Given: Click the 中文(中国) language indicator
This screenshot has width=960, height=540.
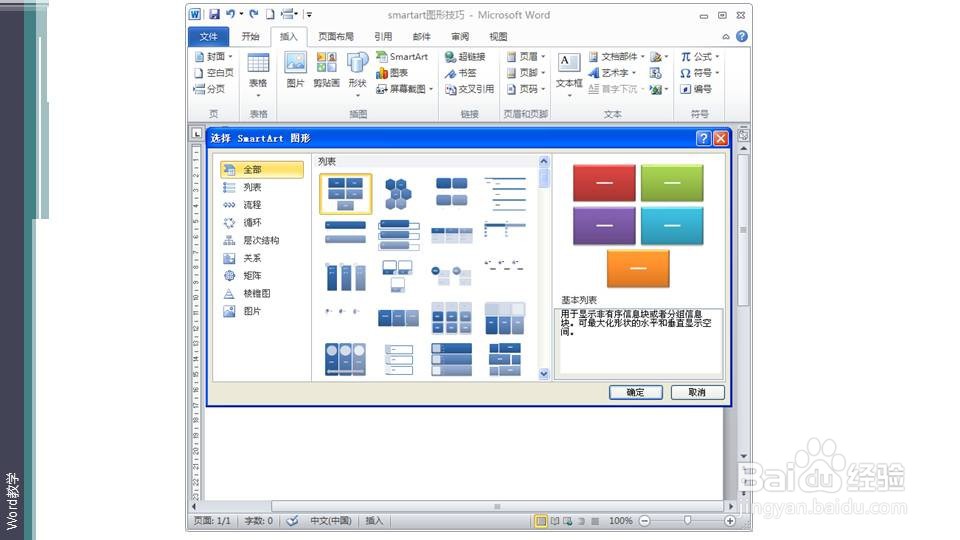Looking at the screenshot, I should point(331,521).
